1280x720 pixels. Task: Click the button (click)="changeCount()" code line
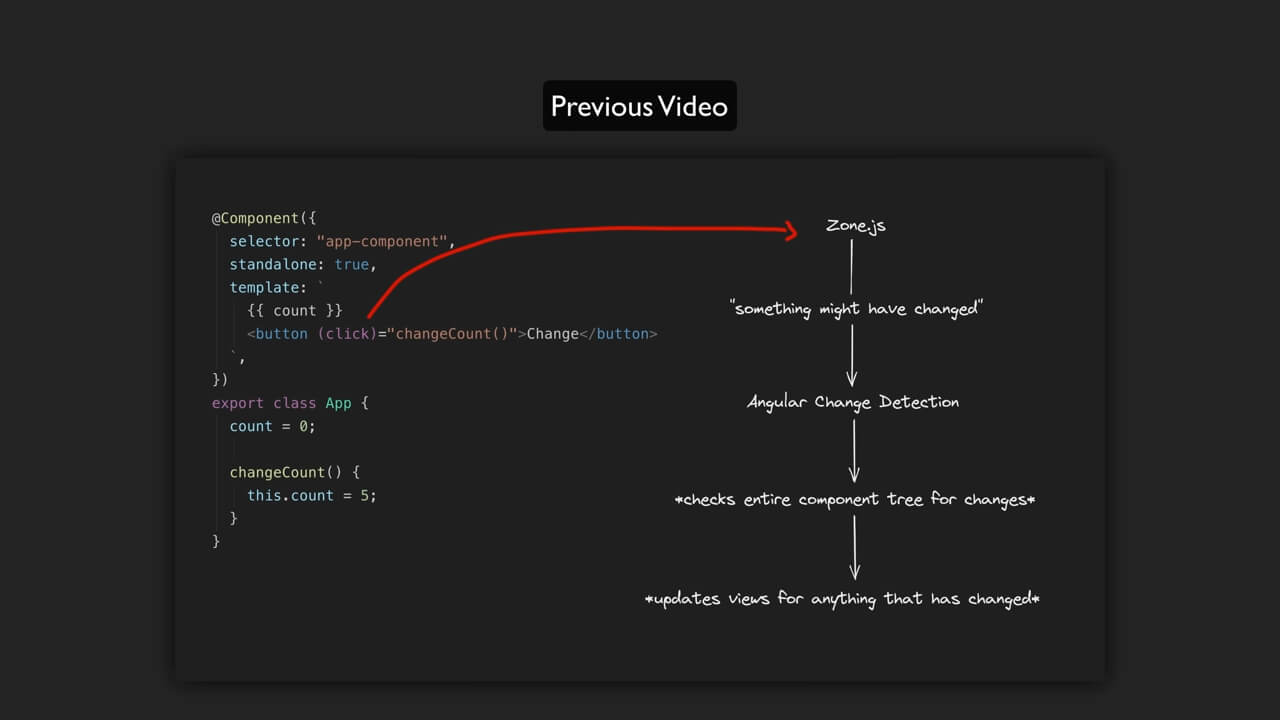(x=452, y=333)
